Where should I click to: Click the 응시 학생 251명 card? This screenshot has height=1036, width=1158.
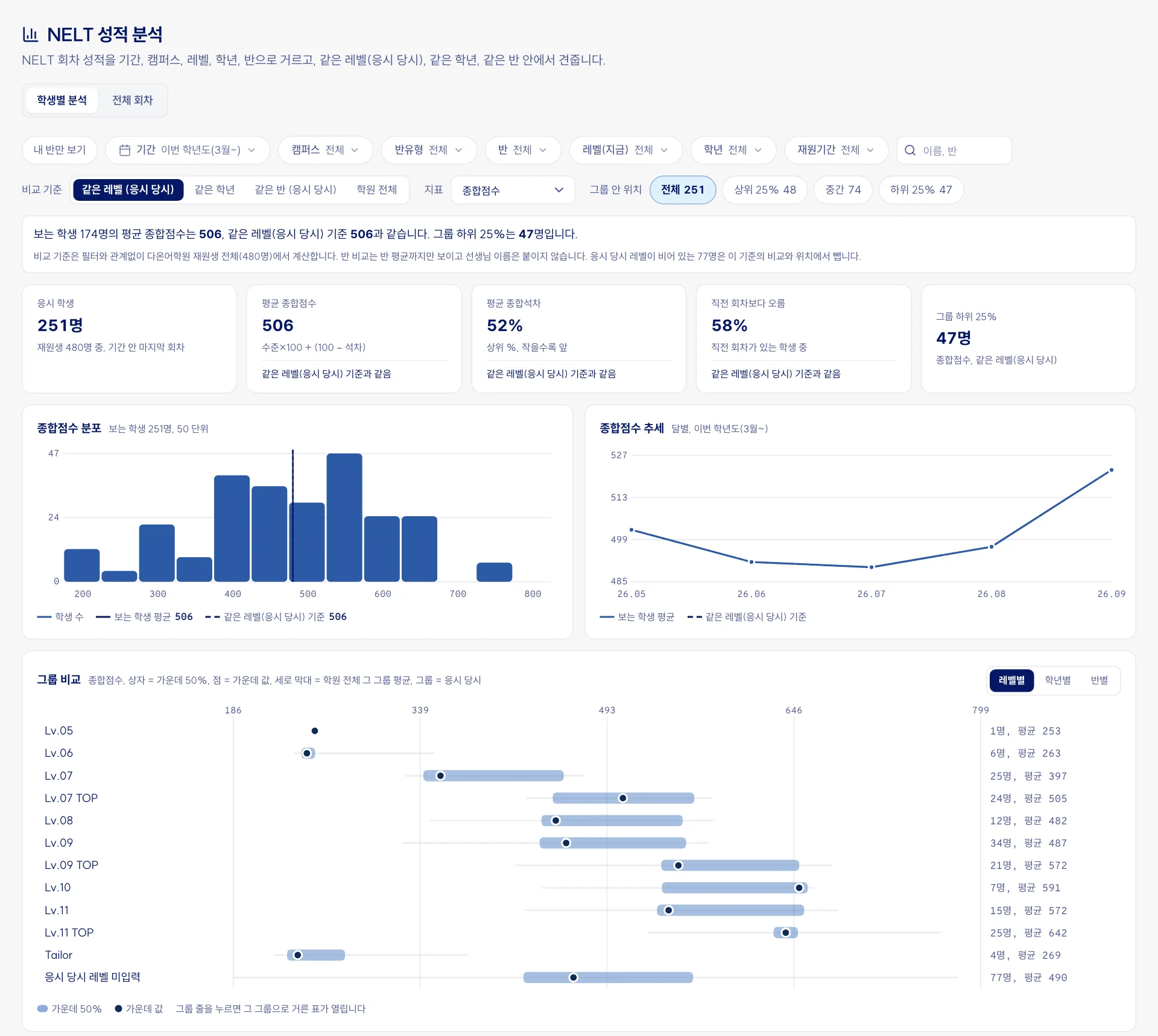coord(129,339)
